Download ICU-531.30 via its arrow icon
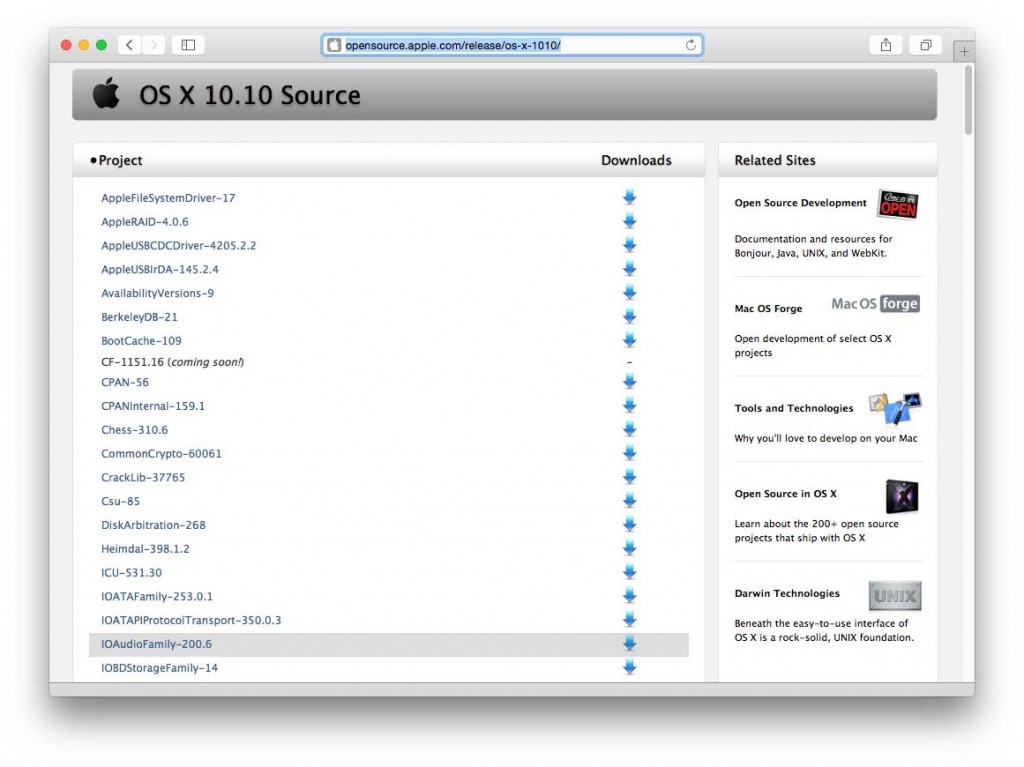This screenshot has width=1024, height=767. point(630,572)
